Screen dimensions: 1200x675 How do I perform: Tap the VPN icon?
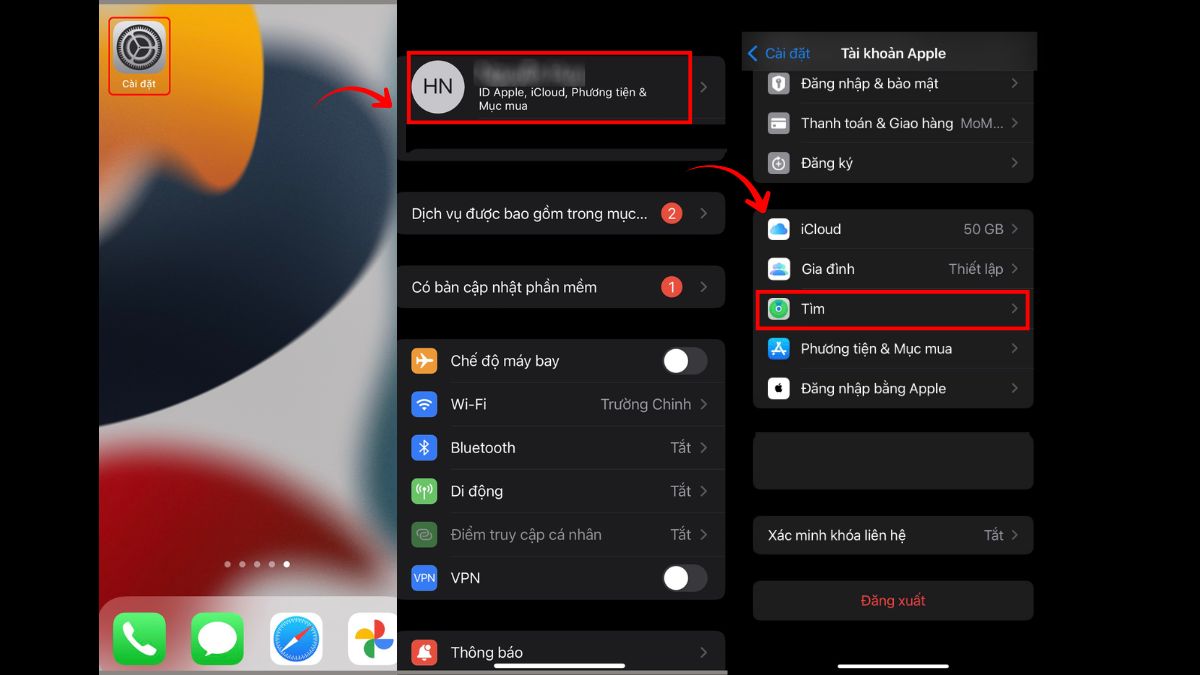pos(424,578)
